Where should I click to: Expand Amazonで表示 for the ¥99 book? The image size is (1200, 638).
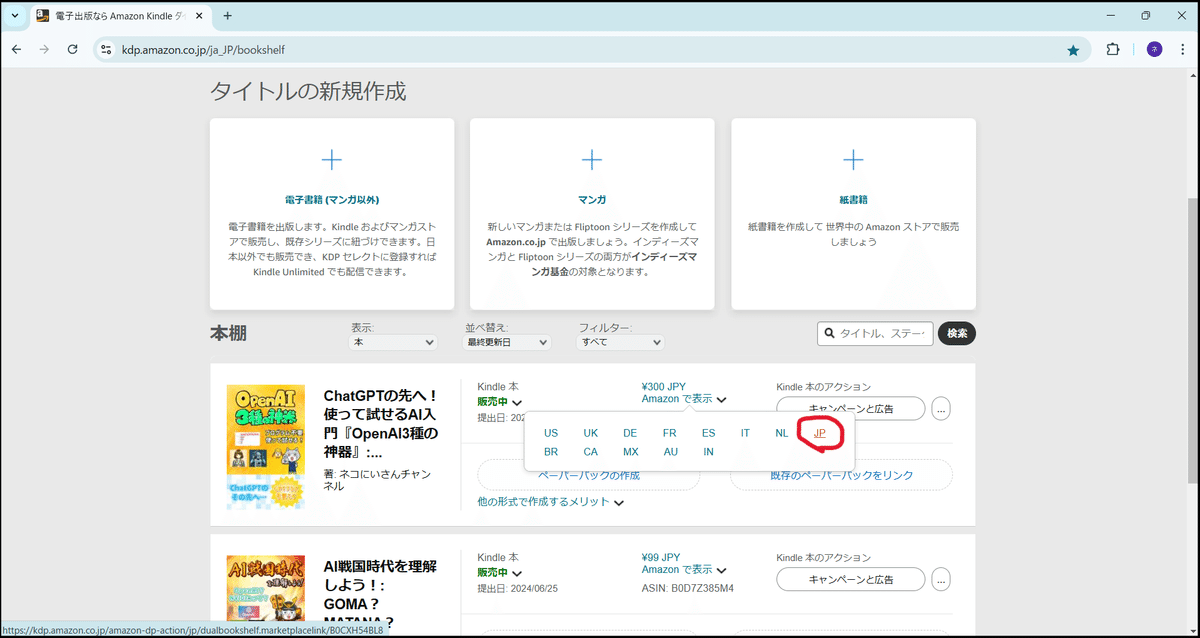[x=684, y=569]
